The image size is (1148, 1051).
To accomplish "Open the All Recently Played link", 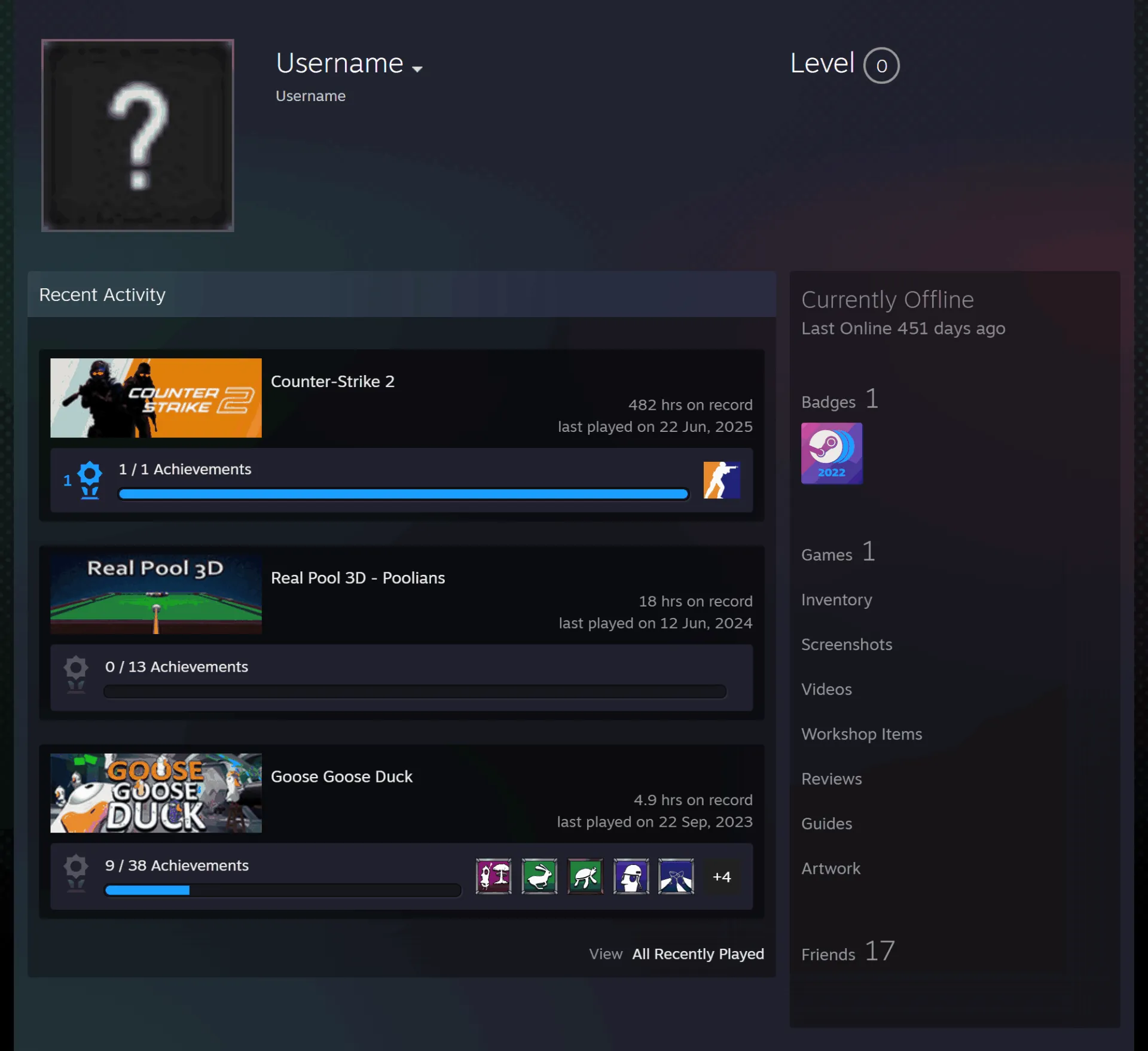I will pos(698,953).
